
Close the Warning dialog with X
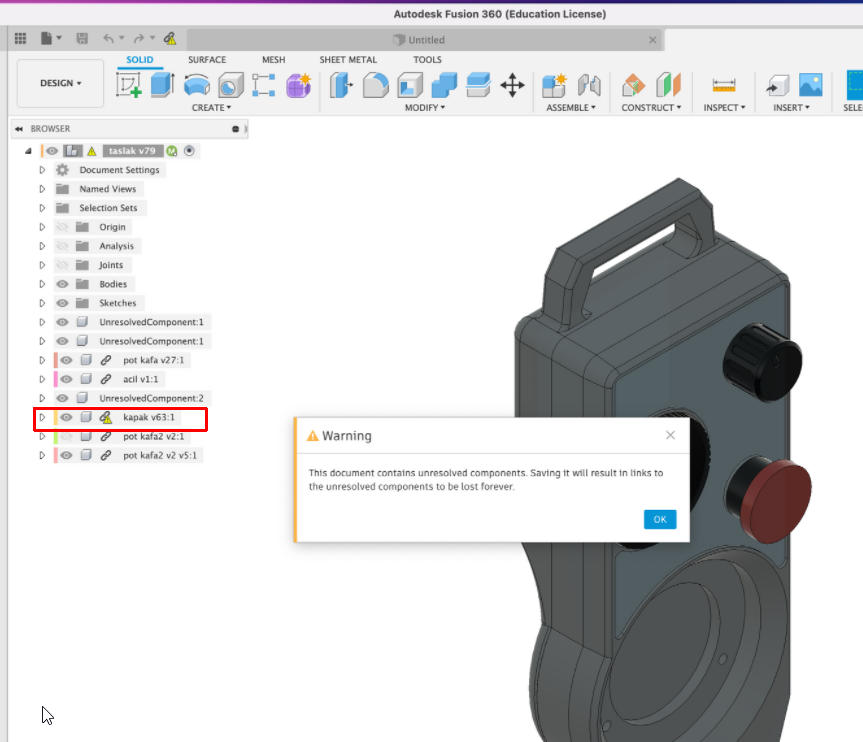coord(670,435)
